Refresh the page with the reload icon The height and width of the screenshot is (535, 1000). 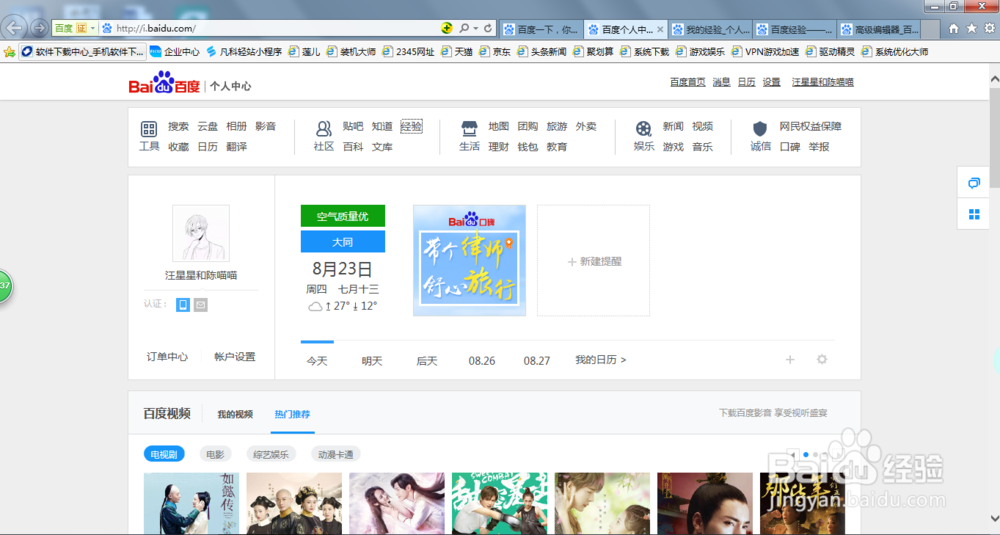pyautogui.click(x=488, y=28)
